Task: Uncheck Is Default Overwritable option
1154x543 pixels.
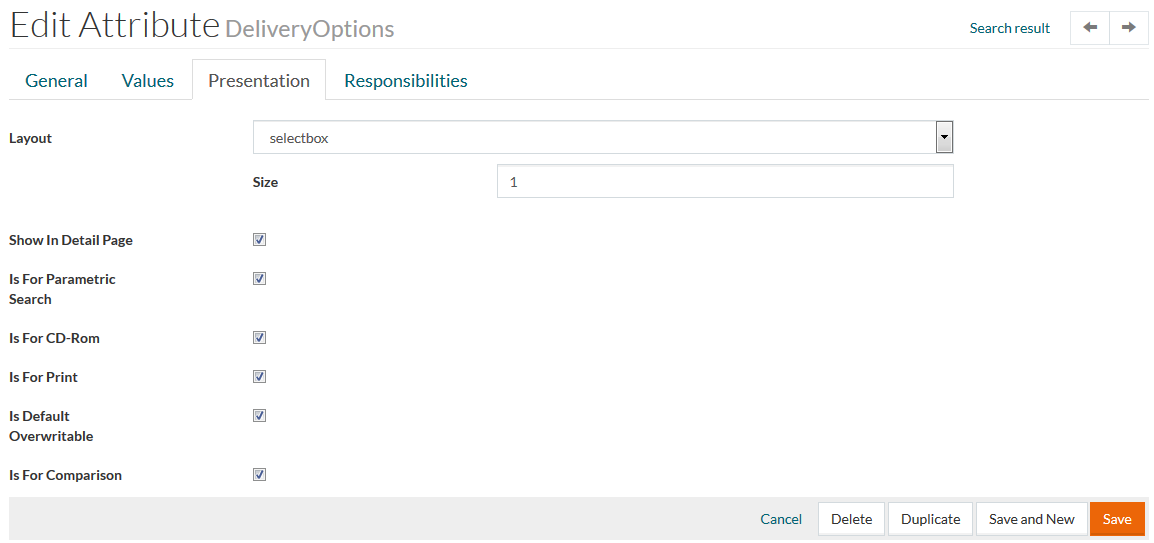Action: coord(260,416)
